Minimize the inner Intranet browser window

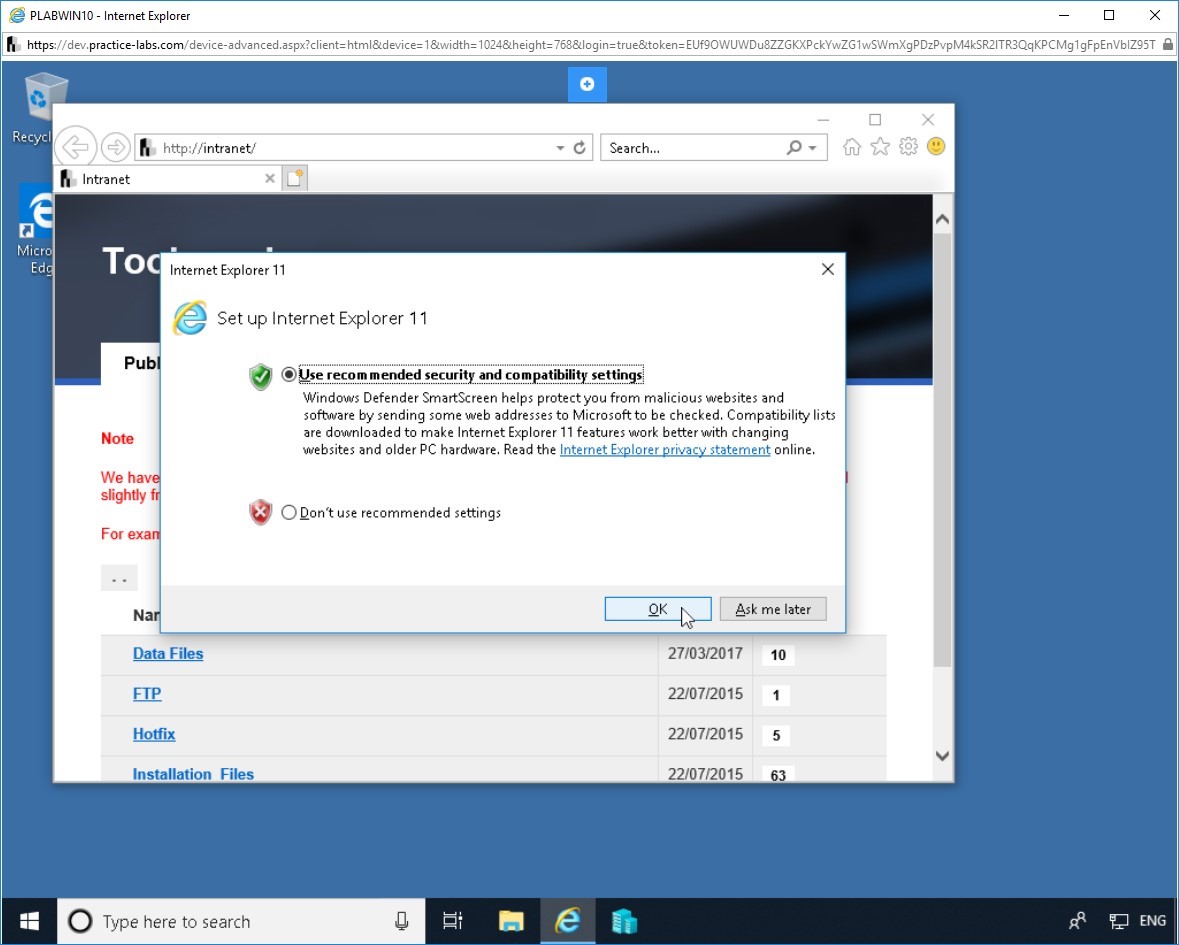[x=823, y=120]
